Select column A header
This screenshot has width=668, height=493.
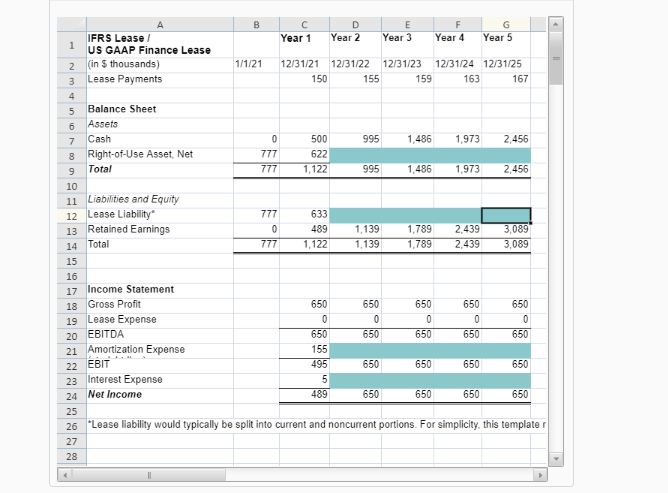coord(160,25)
